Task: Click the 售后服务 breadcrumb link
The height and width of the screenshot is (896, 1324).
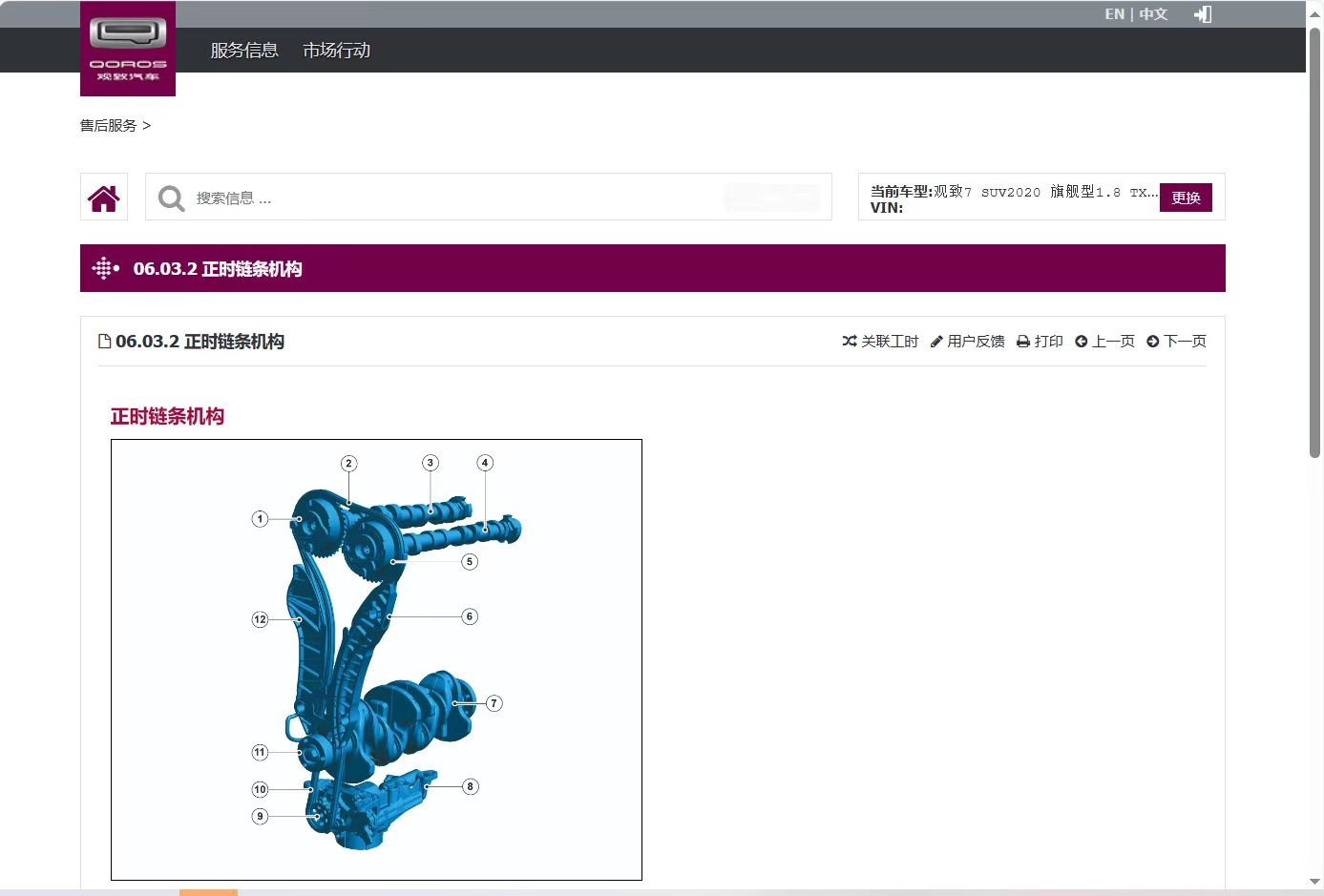Action: click(x=108, y=126)
